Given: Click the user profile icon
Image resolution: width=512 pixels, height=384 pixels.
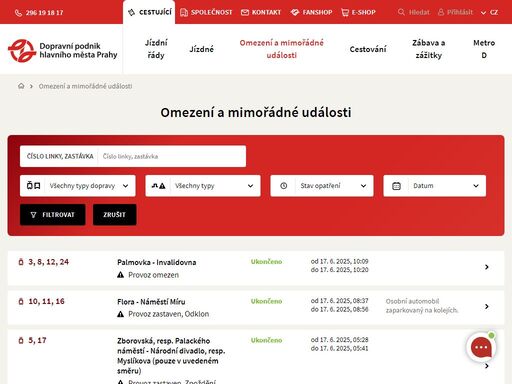Looking at the screenshot, I should (441, 12).
